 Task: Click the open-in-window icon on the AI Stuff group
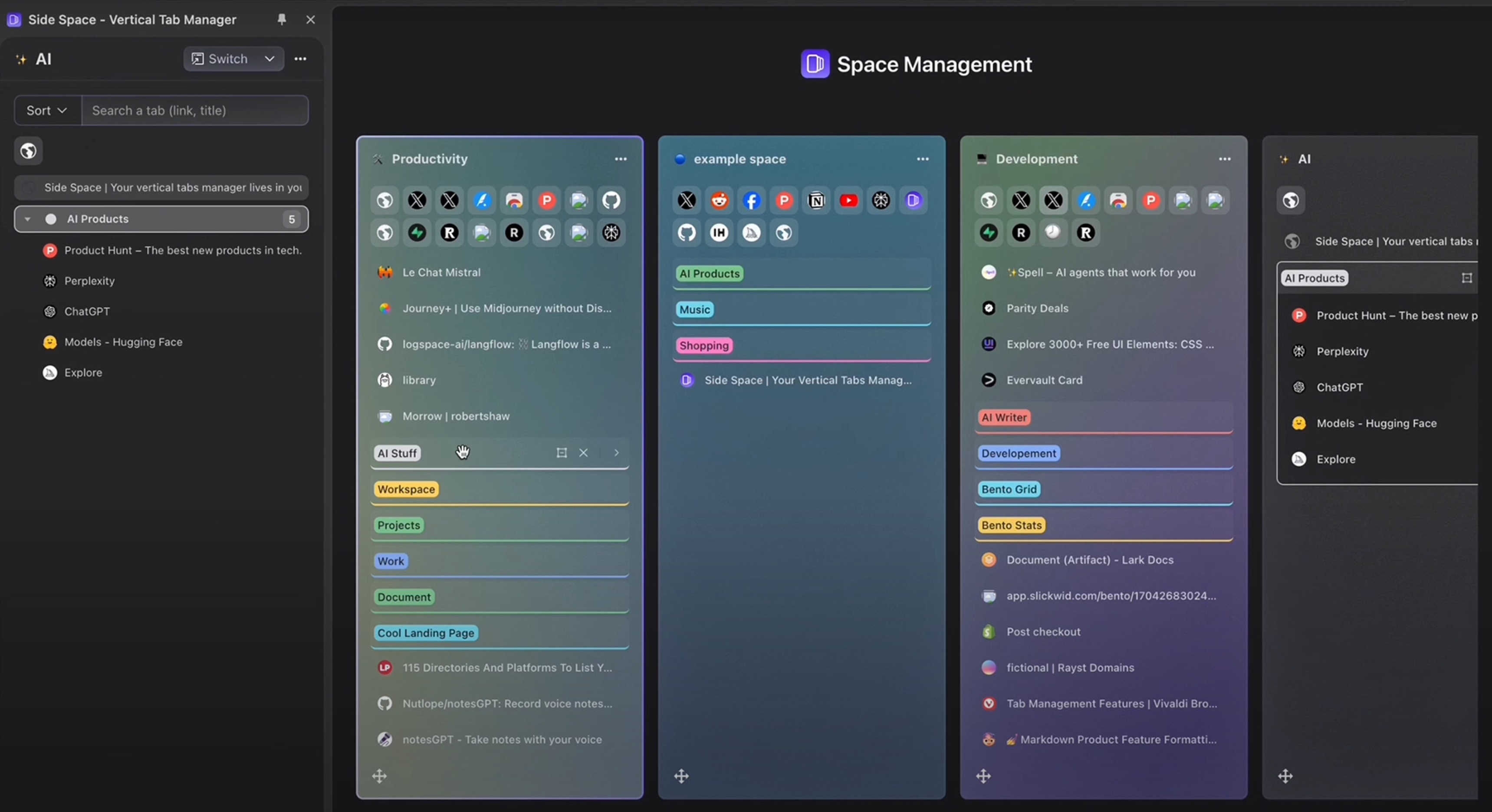(x=561, y=452)
